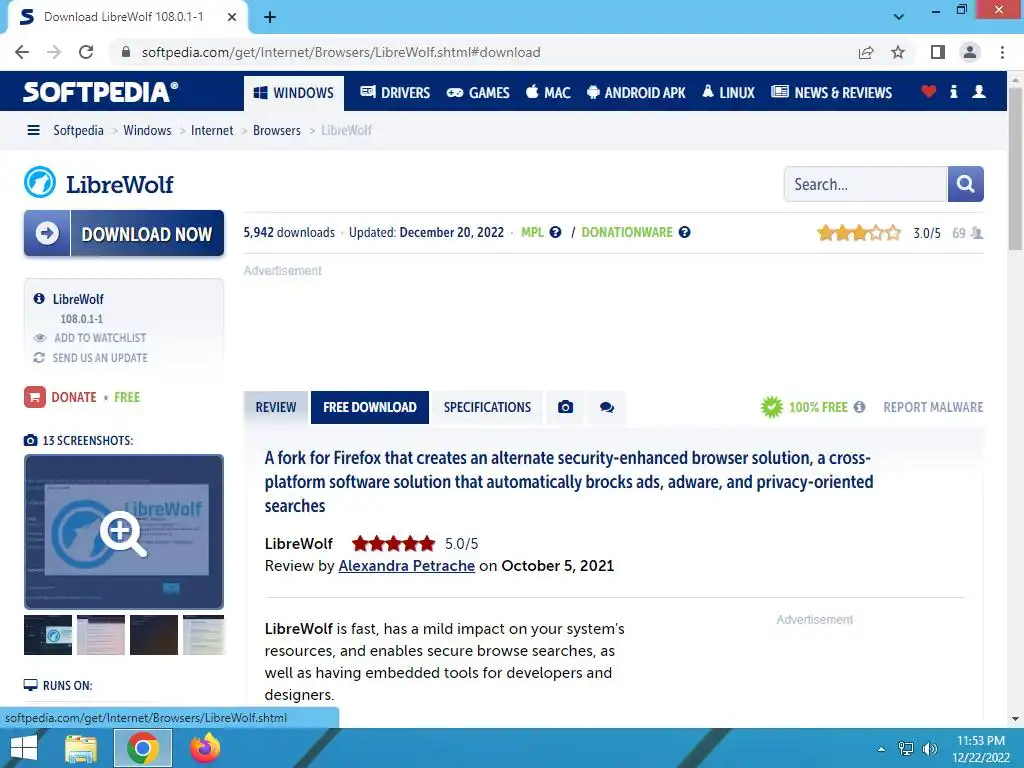Screen dimensions: 1024x768
Task: Rate LibreWolf using the yellow star rating
Action: (859, 233)
